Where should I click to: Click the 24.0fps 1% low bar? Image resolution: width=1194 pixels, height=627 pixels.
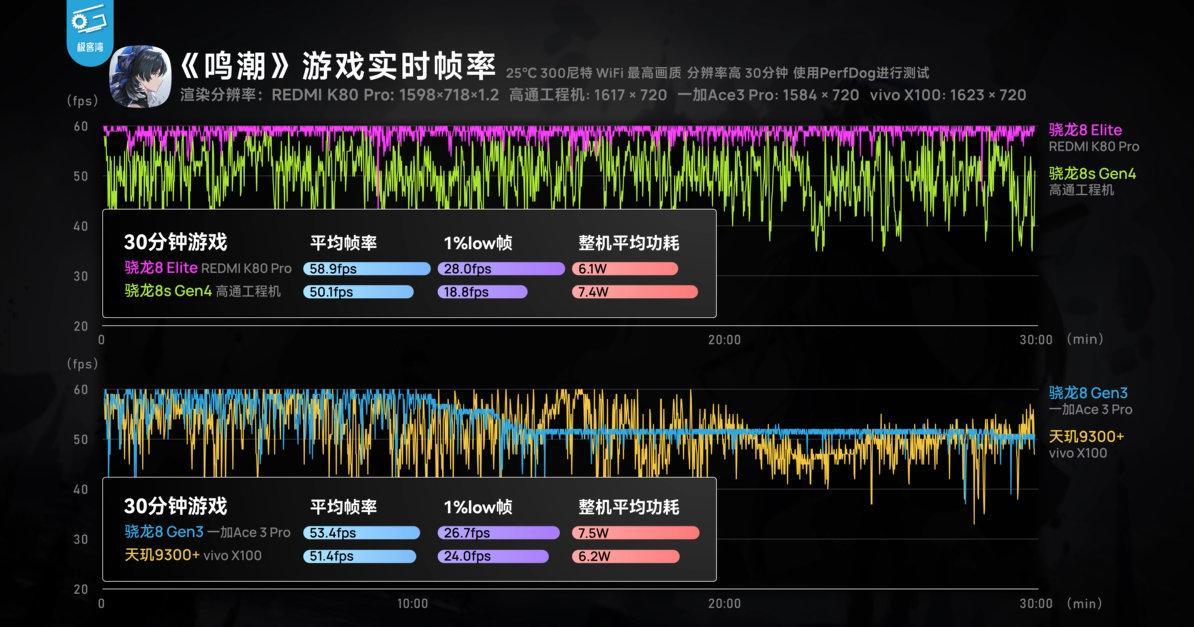[x=493, y=556]
